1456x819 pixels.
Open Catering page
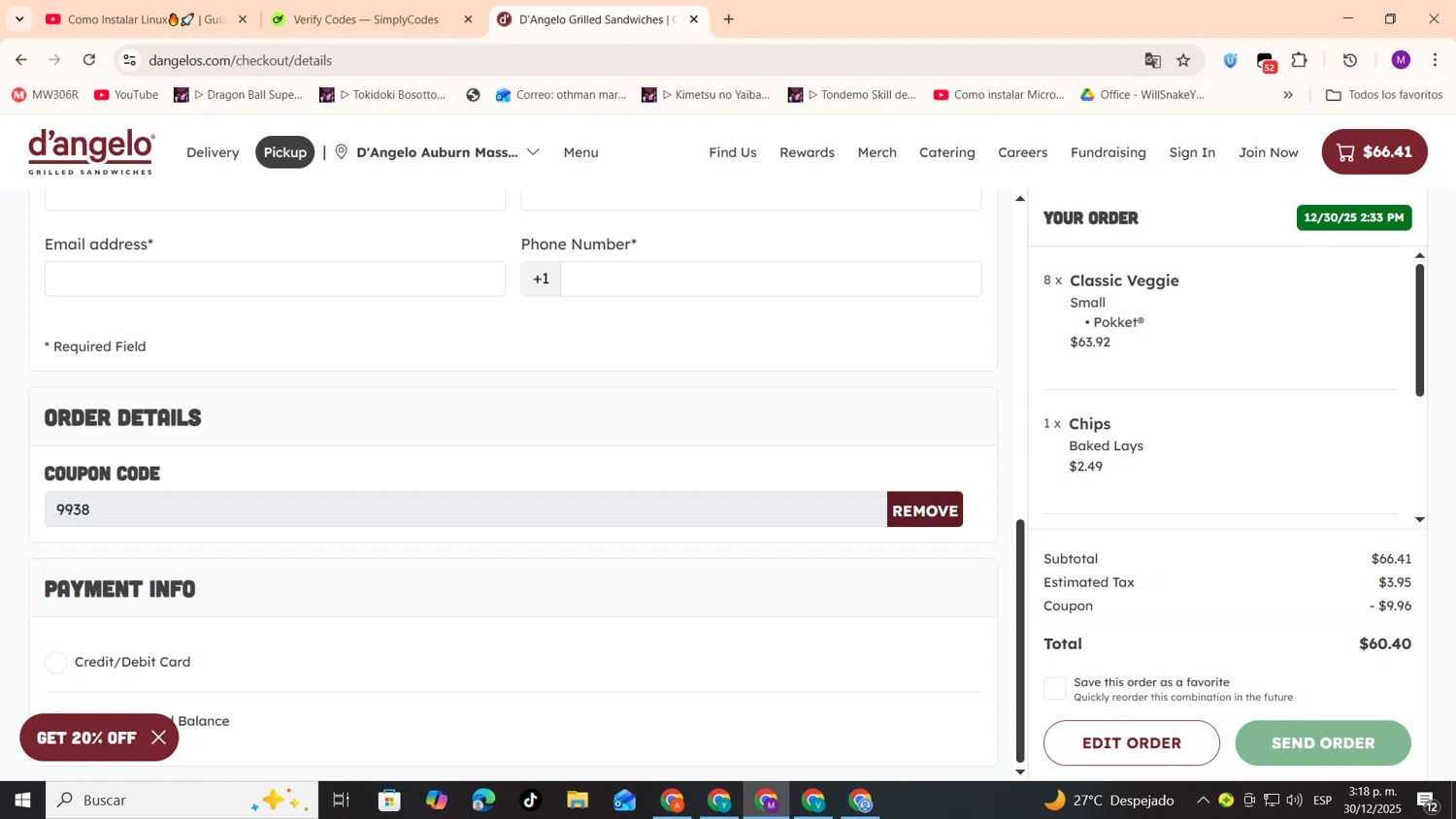pyautogui.click(x=947, y=152)
